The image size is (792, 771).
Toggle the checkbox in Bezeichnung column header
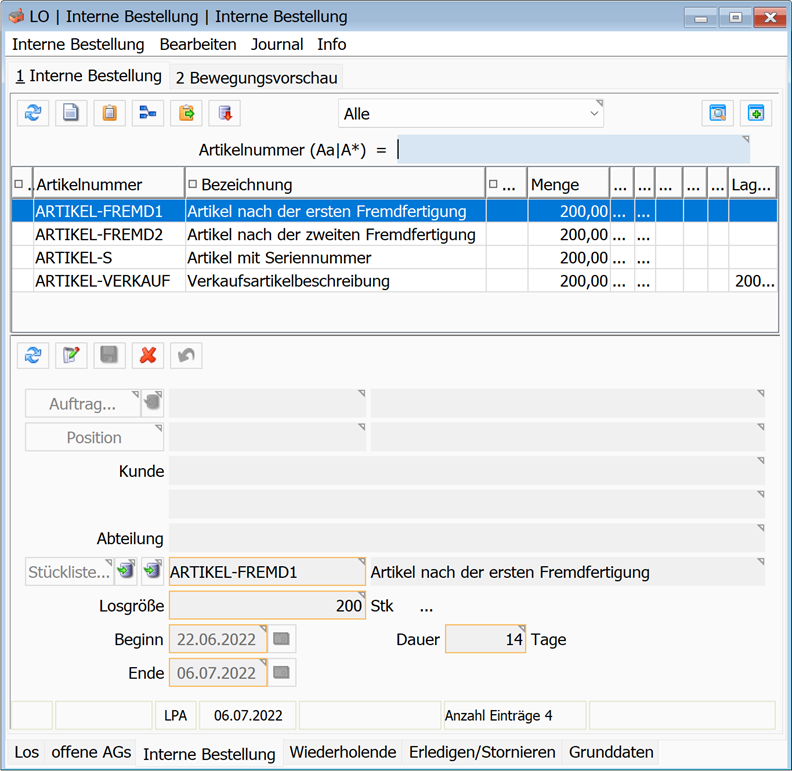point(192,185)
